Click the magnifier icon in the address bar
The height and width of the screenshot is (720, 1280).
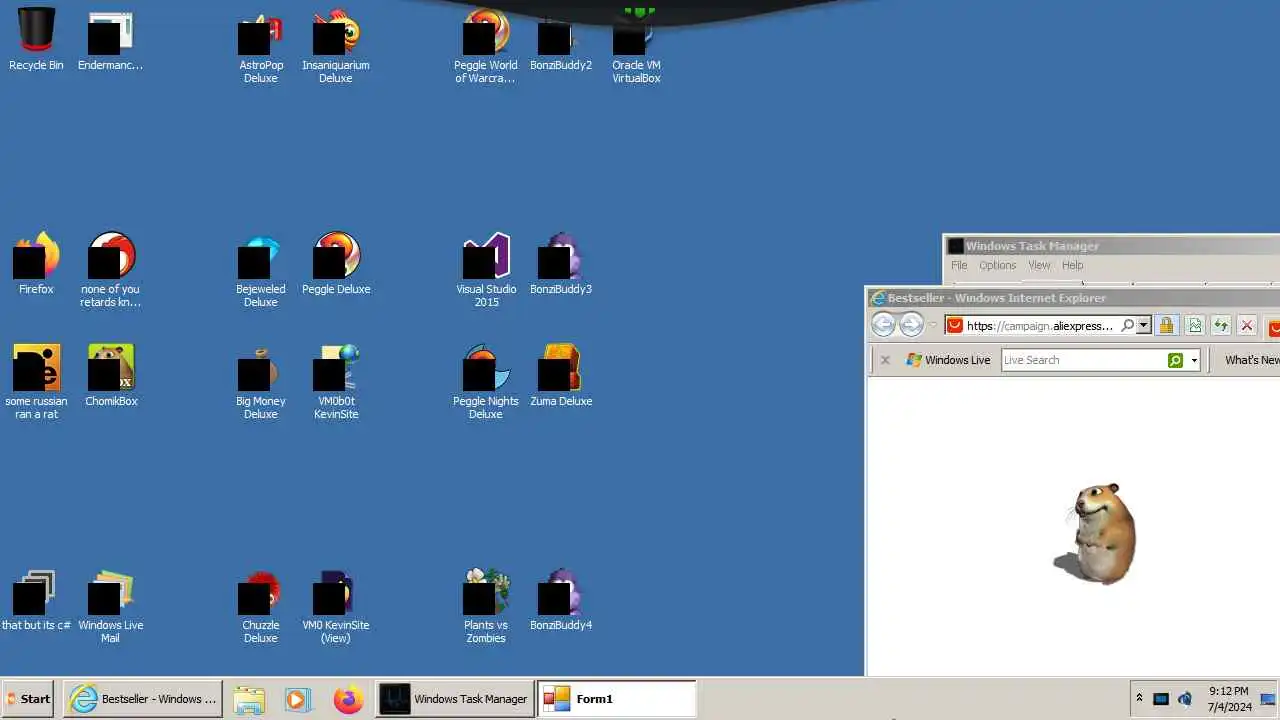click(1128, 326)
